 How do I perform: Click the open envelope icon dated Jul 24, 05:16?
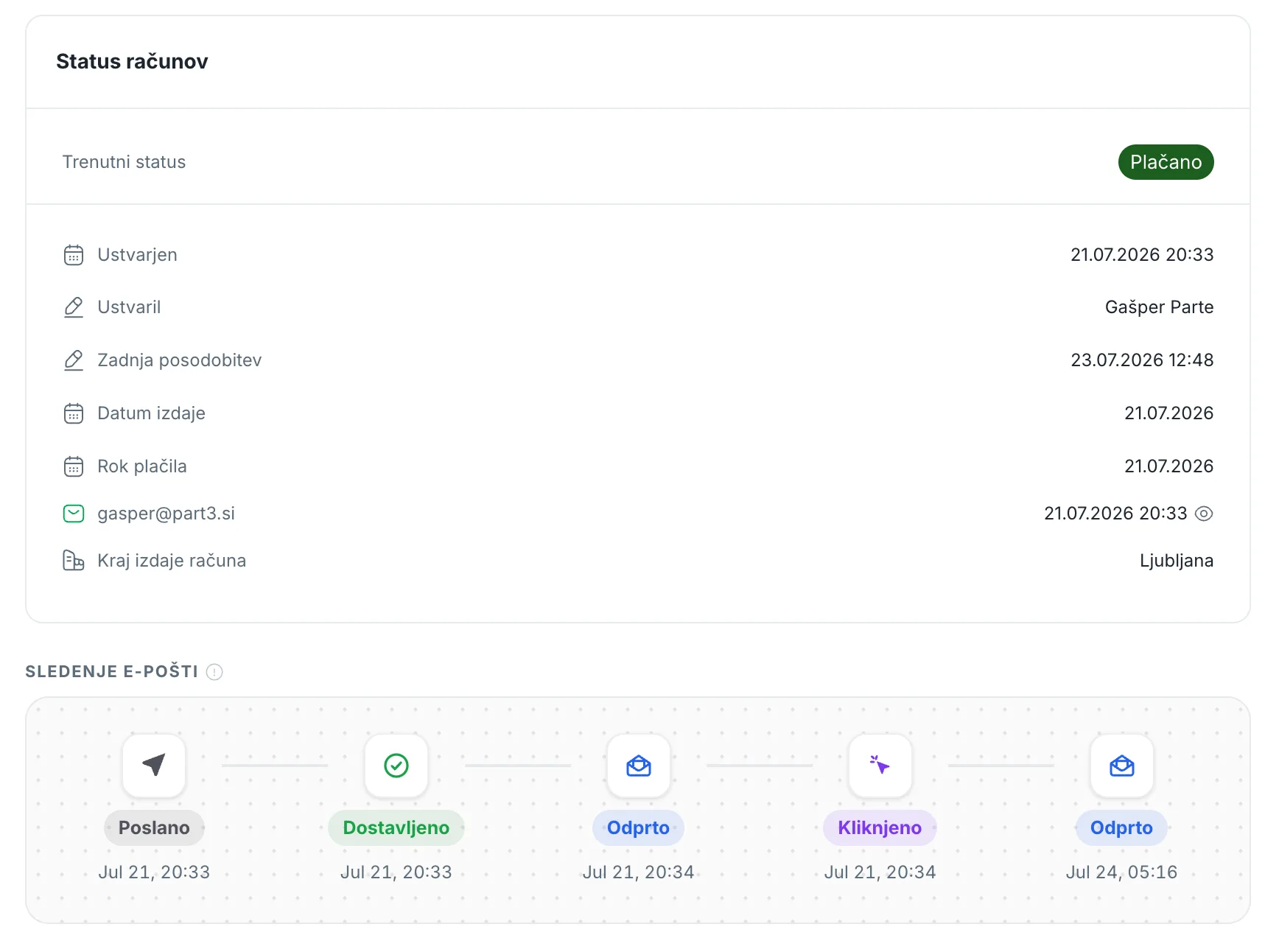(x=1122, y=766)
